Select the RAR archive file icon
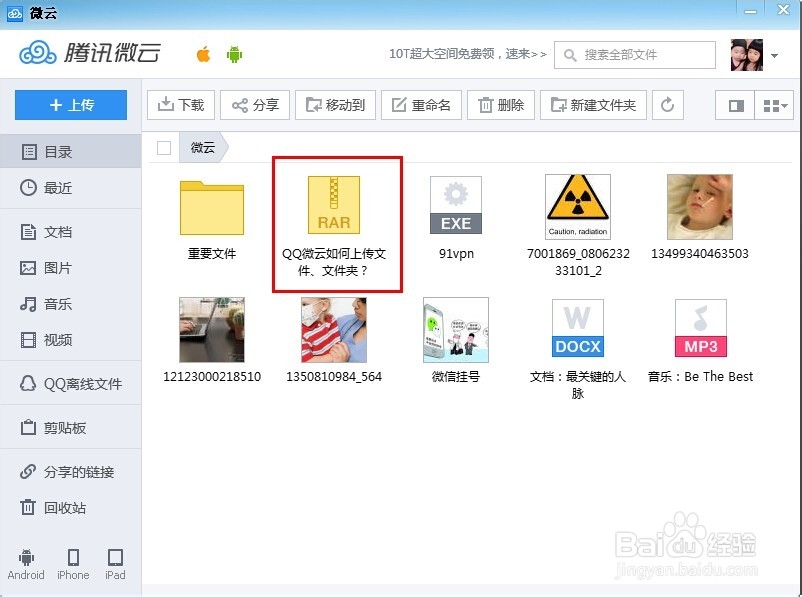The image size is (802, 597). pyautogui.click(x=334, y=205)
